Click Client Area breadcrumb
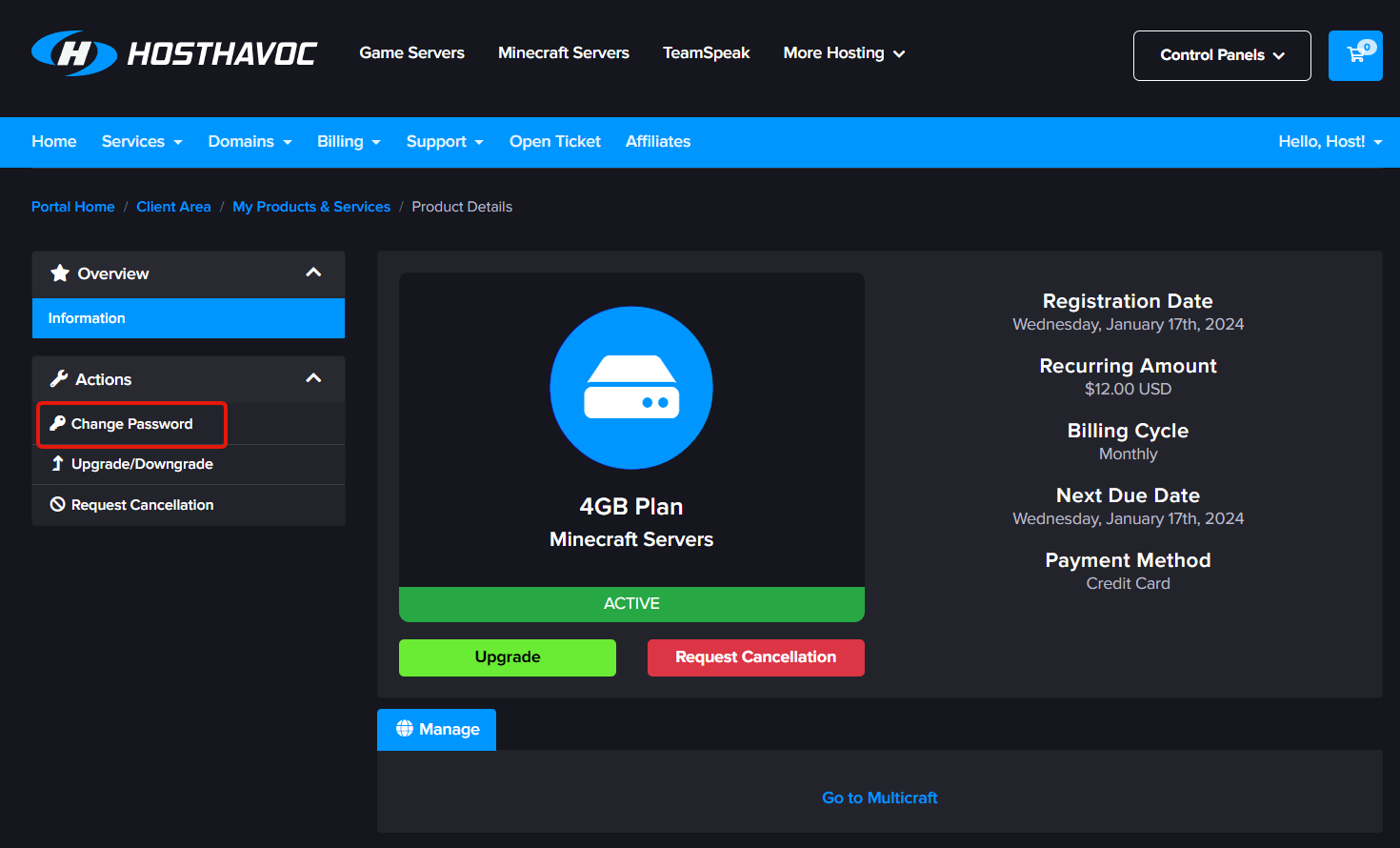The image size is (1400, 848). [x=173, y=207]
